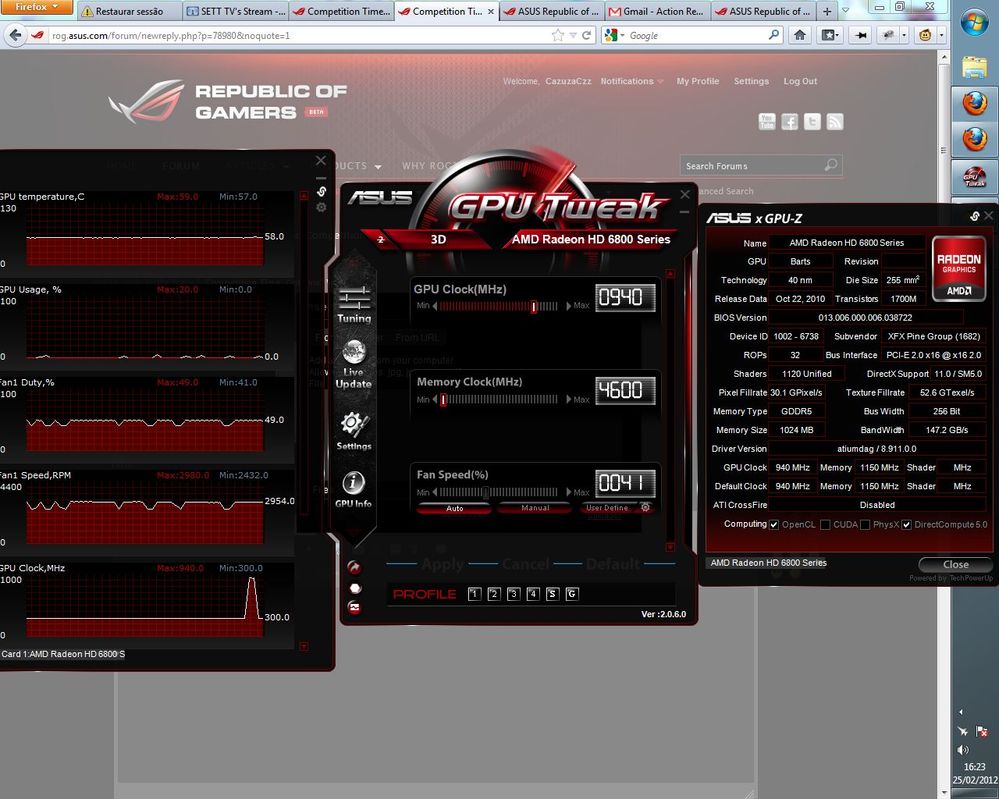Set fan speed mode to User Define

607,508
